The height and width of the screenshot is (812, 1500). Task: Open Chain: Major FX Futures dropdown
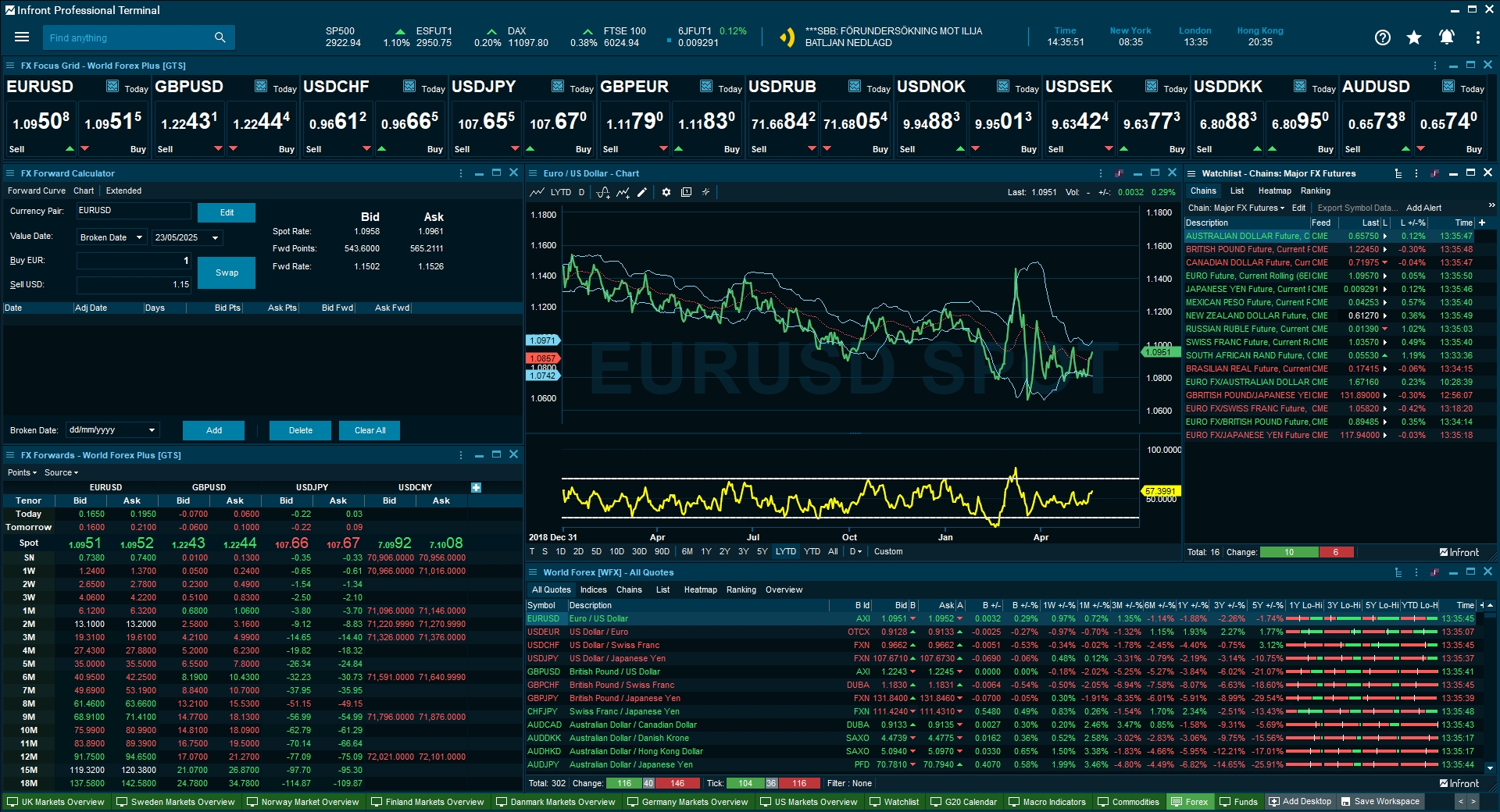[1236, 208]
